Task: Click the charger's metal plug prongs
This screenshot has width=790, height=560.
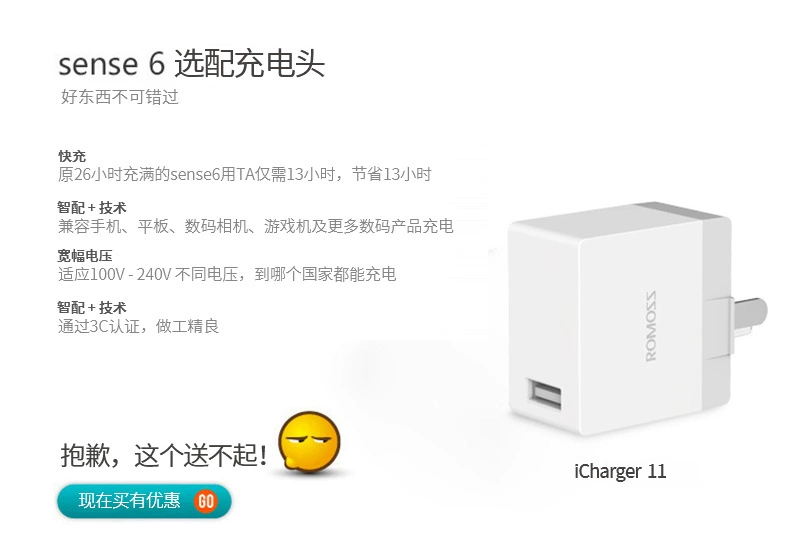Action: click(751, 319)
